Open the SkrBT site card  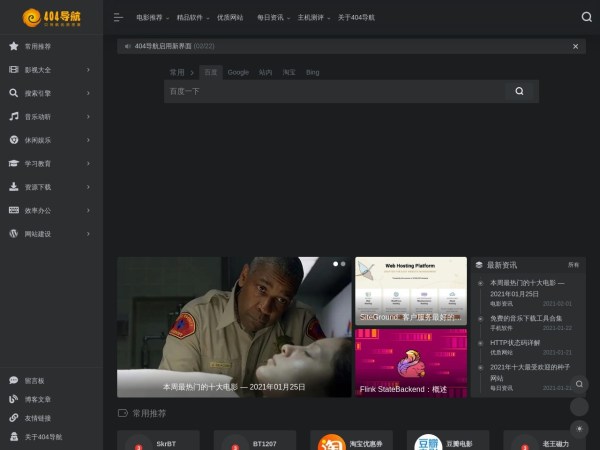pos(158,440)
